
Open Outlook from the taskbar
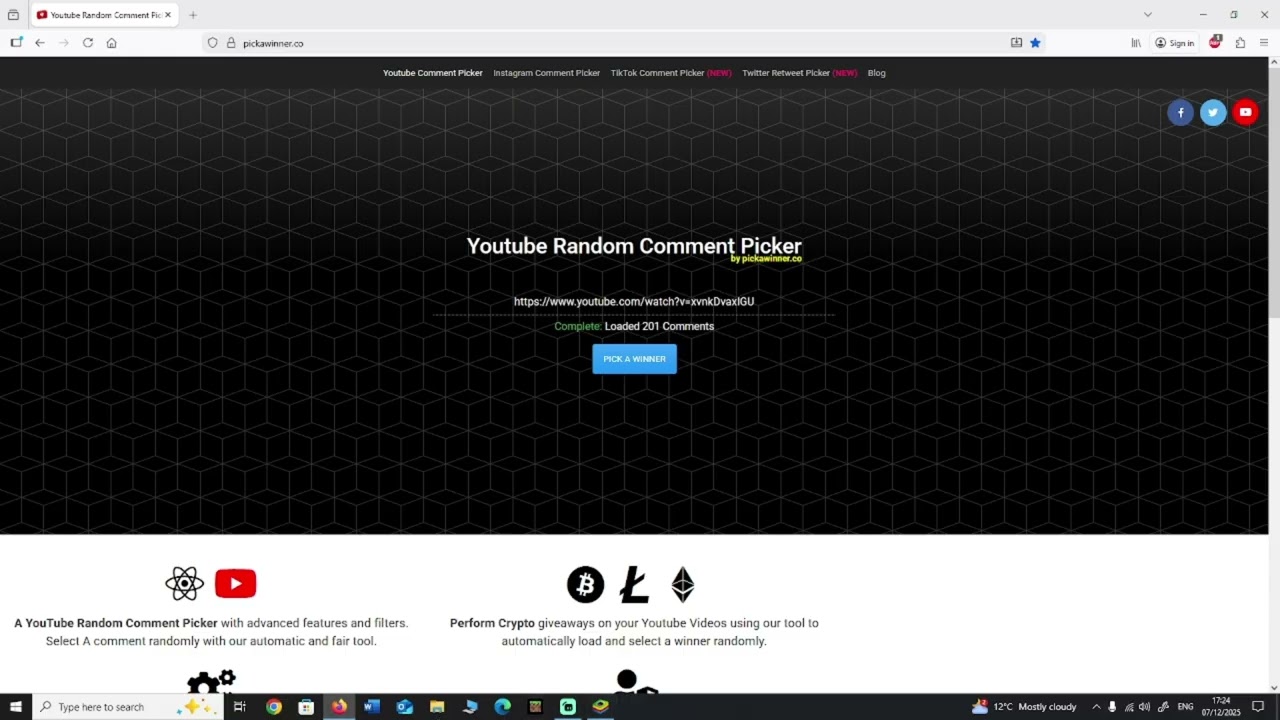(404, 707)
